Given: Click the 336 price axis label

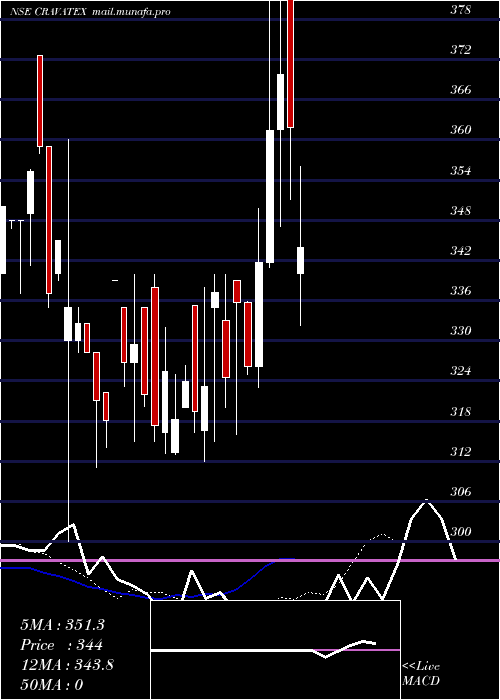Looking at the screenshot, I should pyautogui.click(x=460, y=291).
